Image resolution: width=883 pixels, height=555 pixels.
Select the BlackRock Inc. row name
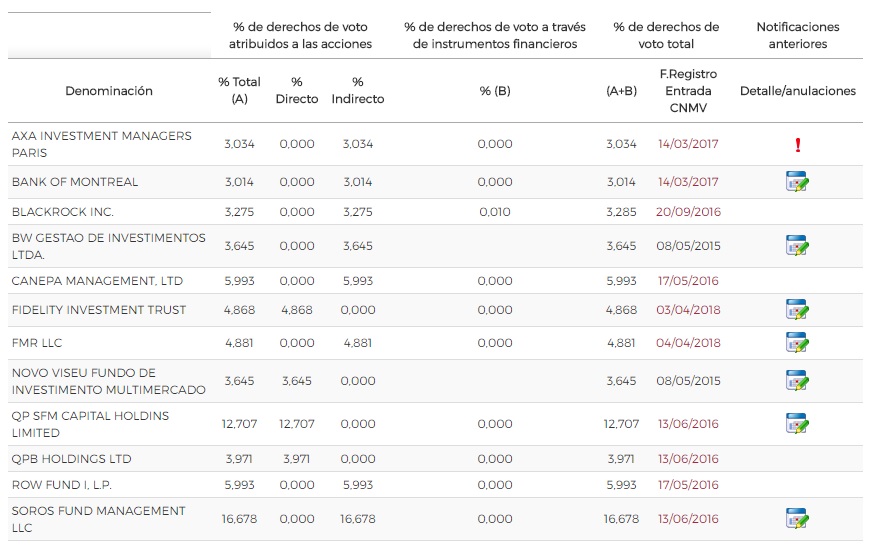tap(63, 212)
